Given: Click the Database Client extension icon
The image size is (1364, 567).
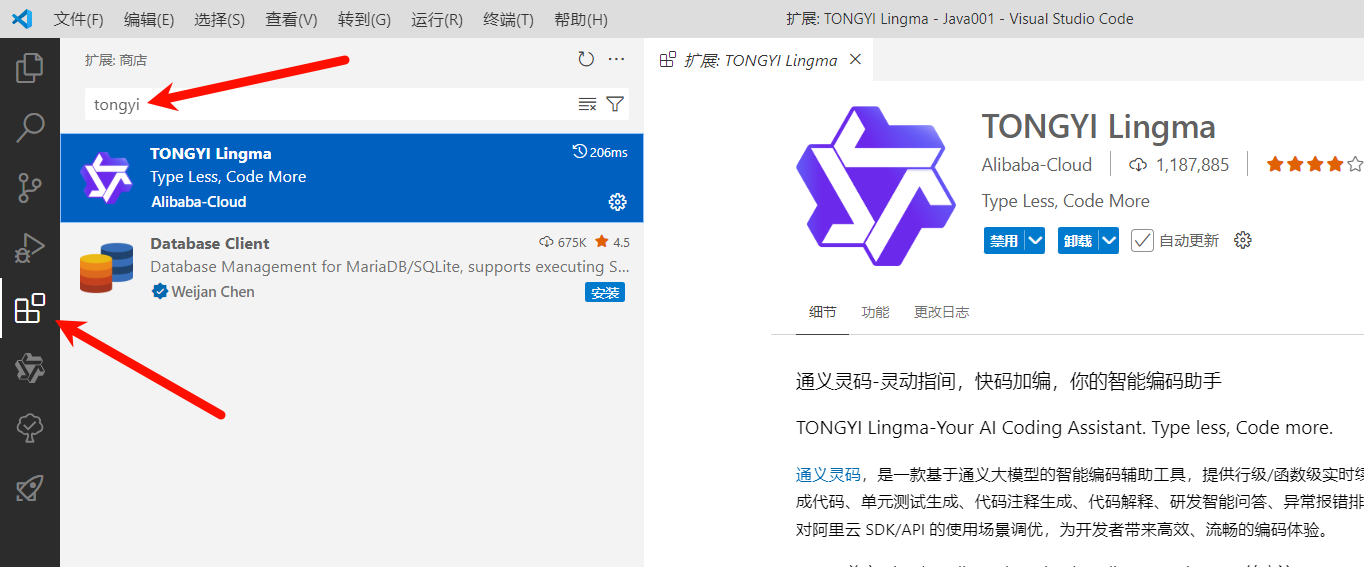Looking at the screenshot, I should point(106,267).
